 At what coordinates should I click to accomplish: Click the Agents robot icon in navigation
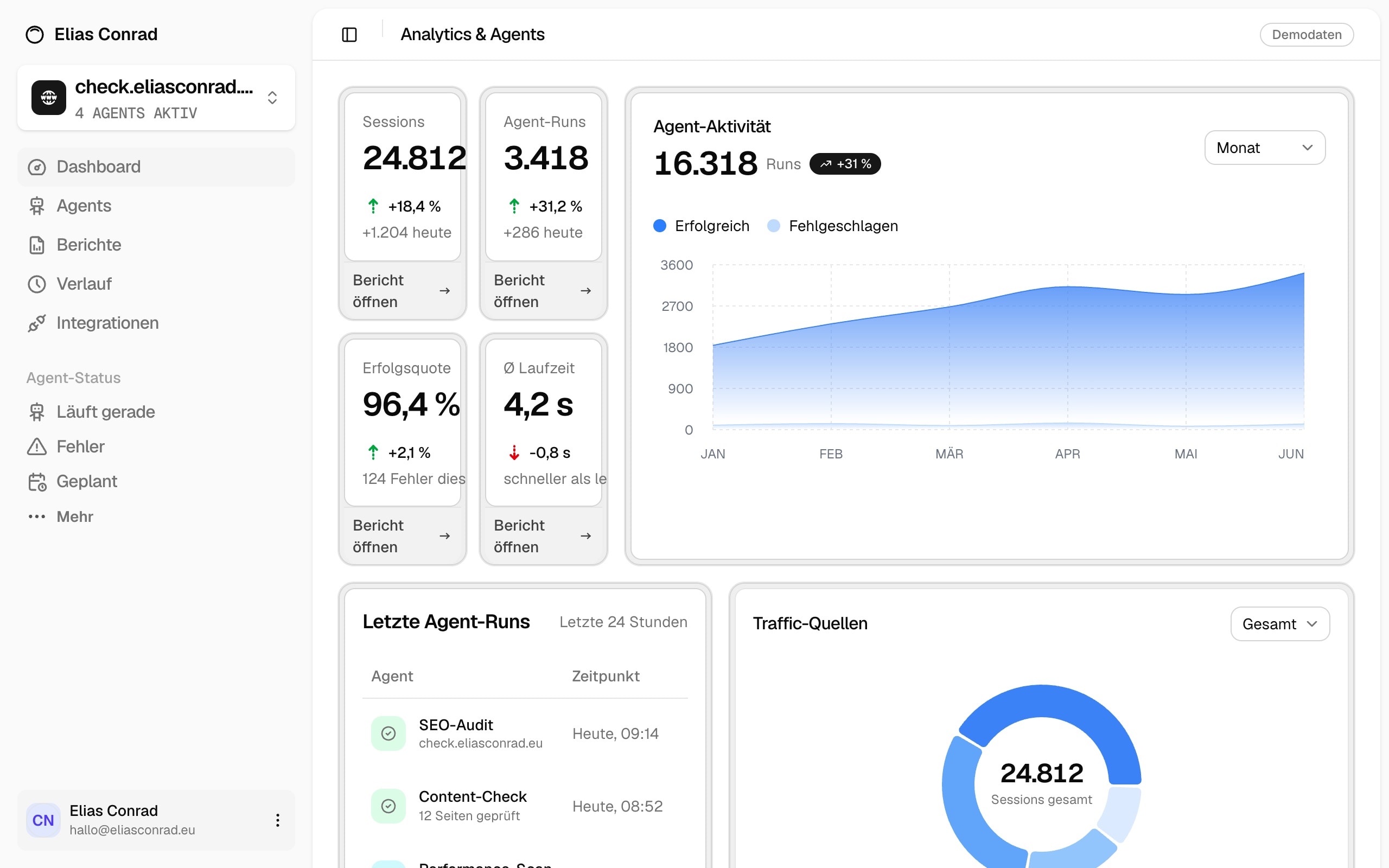pyautogui.click(x=37, y=206)
